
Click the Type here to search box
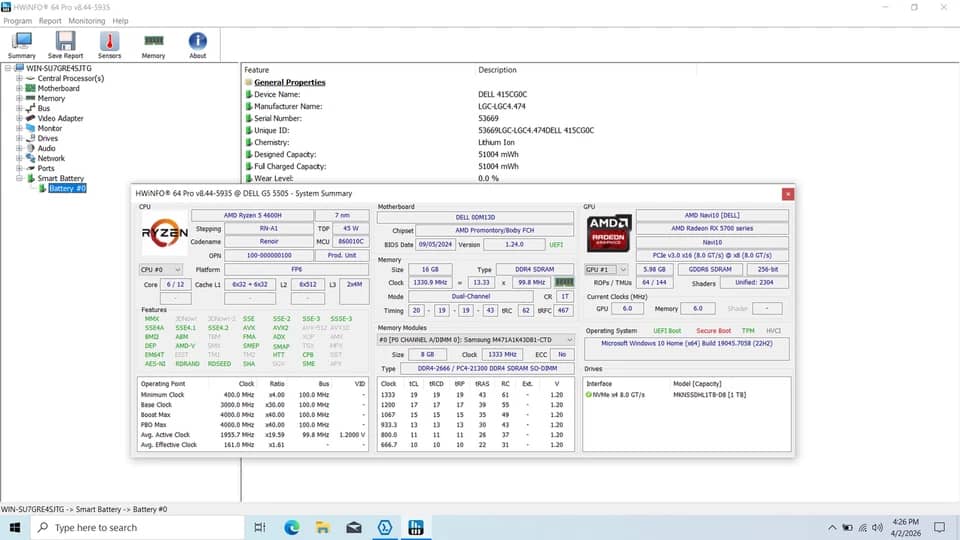[137, 527]
